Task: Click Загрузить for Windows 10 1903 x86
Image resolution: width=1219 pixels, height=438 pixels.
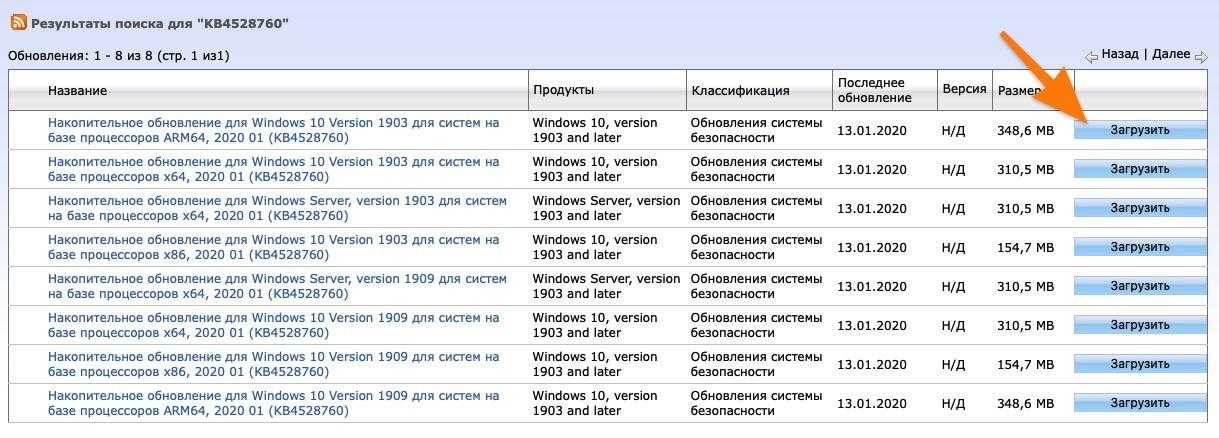Action: pyautogui.click(x=1139, y=247)
